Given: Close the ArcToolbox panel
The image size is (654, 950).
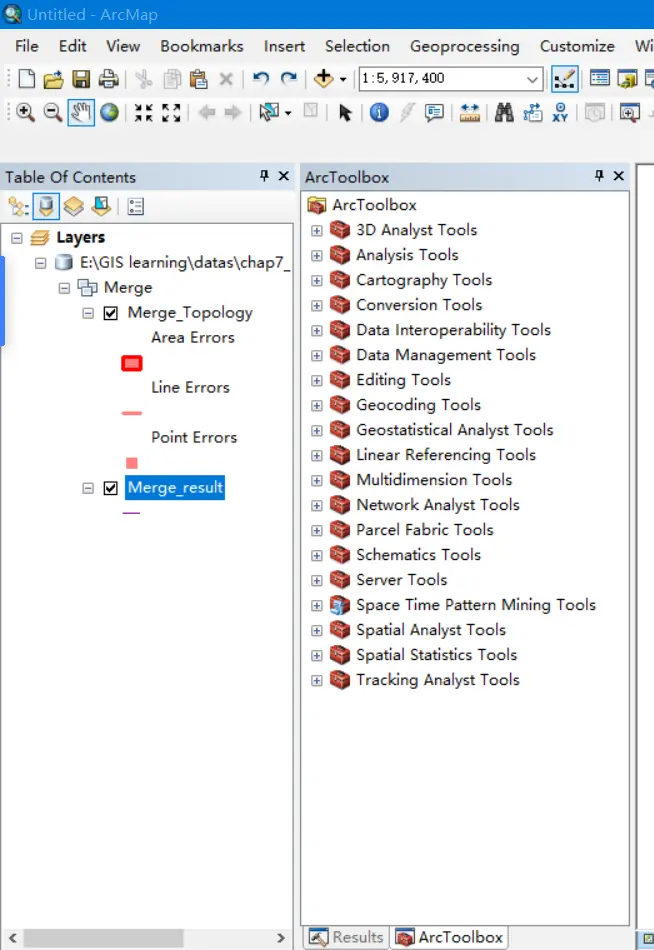Looking at the screenshot, I should pyautogui.click(x=618, y=176).
